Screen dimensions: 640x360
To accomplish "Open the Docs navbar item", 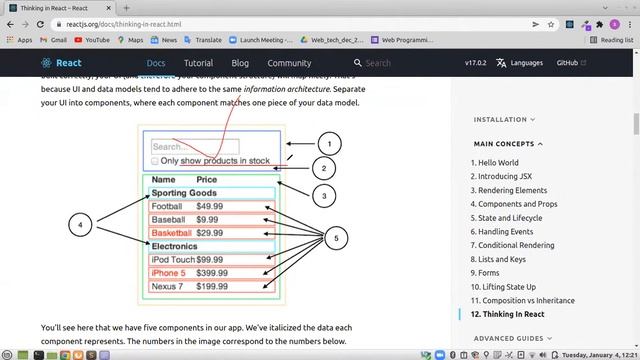I will (x=156, y=63).
